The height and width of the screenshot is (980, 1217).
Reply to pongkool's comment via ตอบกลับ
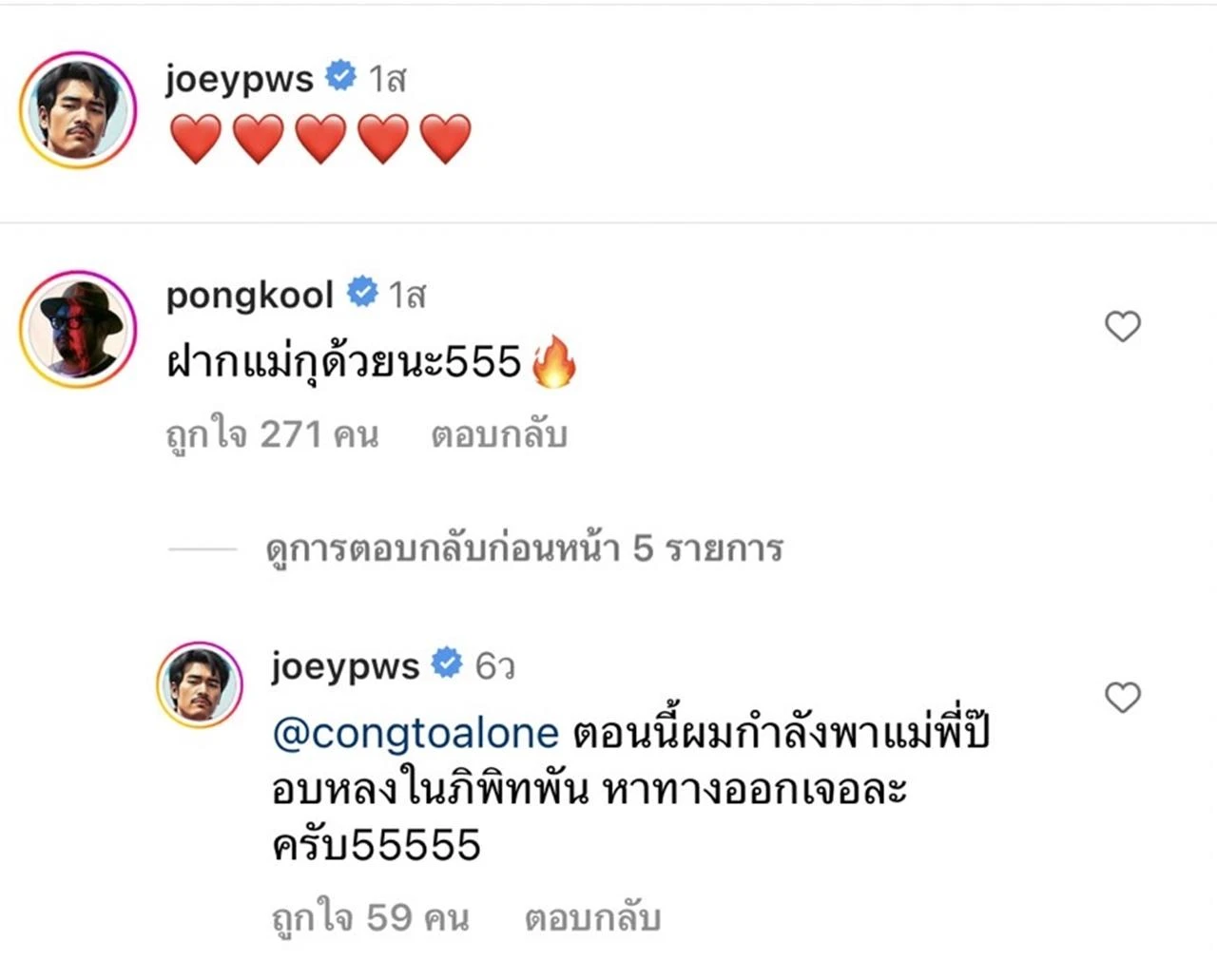[x=499, y=434]
